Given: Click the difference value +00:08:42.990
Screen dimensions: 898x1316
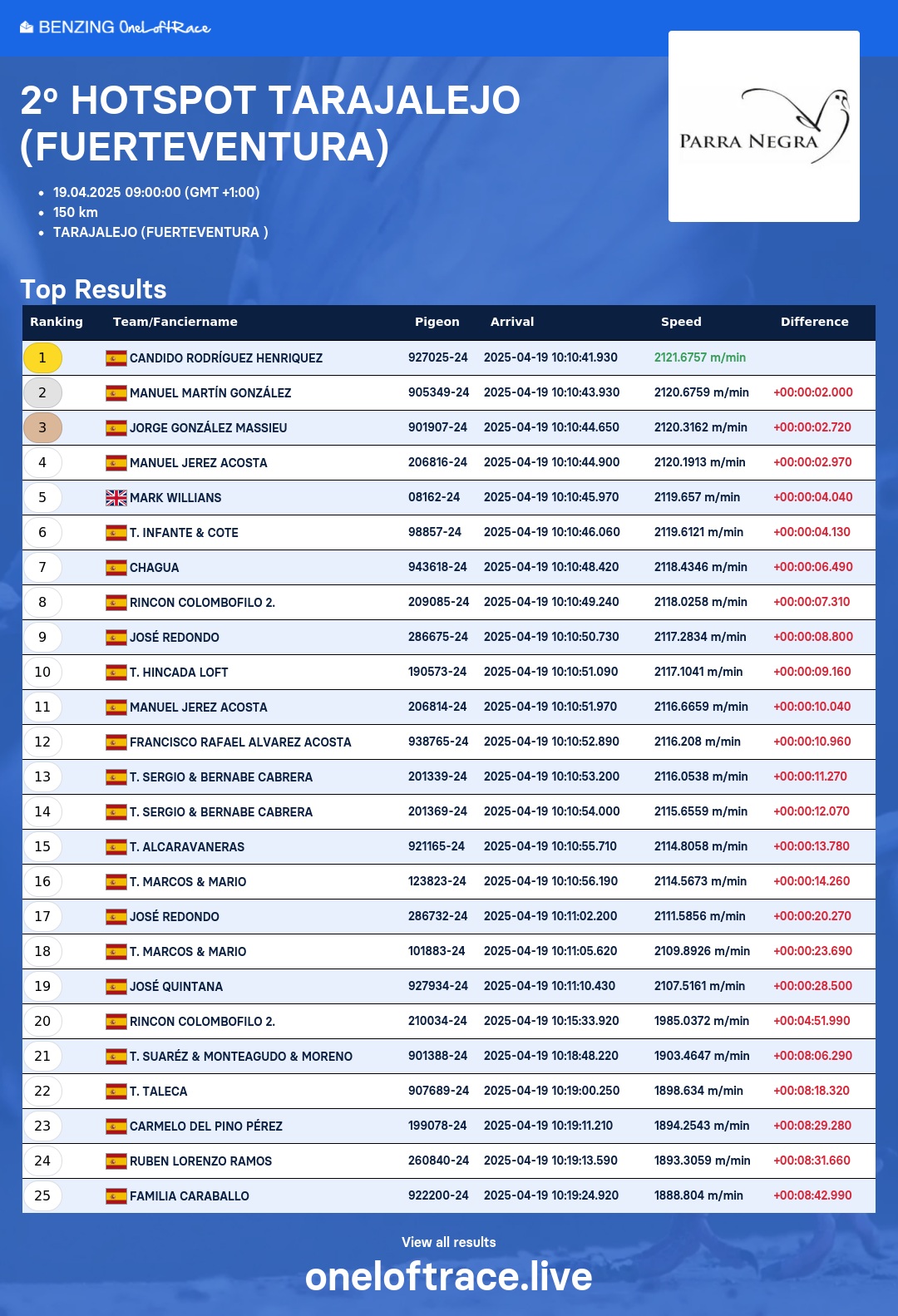Looking at the screenshot, I should click(813, 1195).
